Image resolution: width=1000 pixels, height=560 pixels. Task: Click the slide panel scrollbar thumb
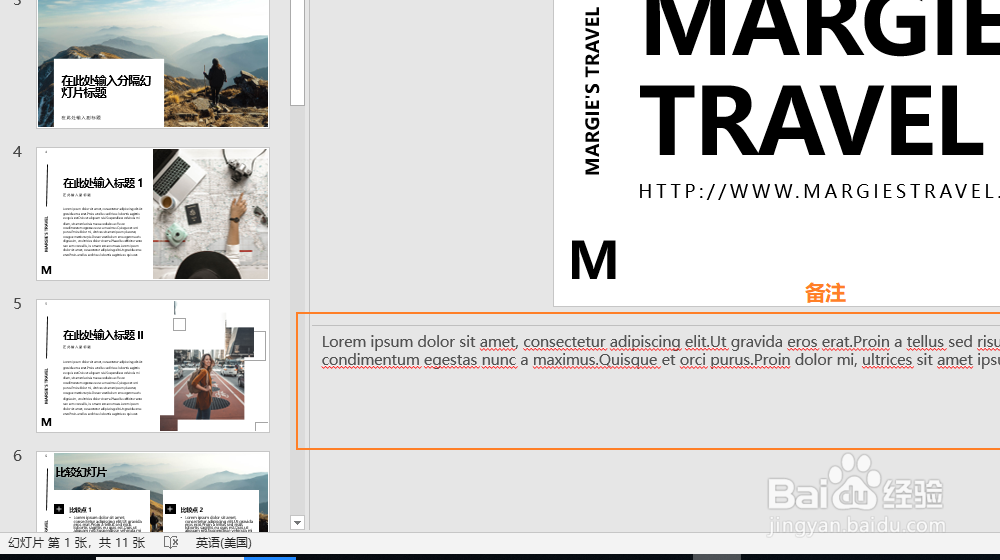coord(297,52)
